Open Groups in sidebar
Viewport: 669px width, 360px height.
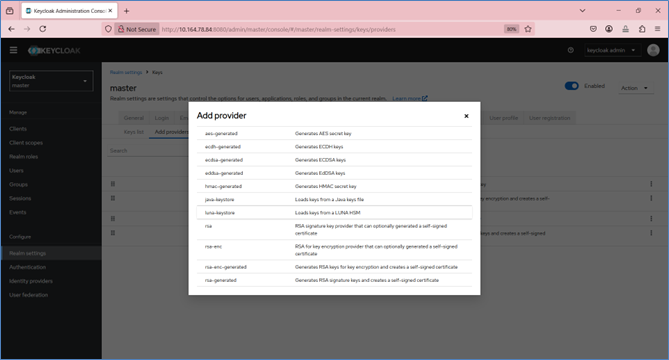pyautogui.click(x=18, y=185)
